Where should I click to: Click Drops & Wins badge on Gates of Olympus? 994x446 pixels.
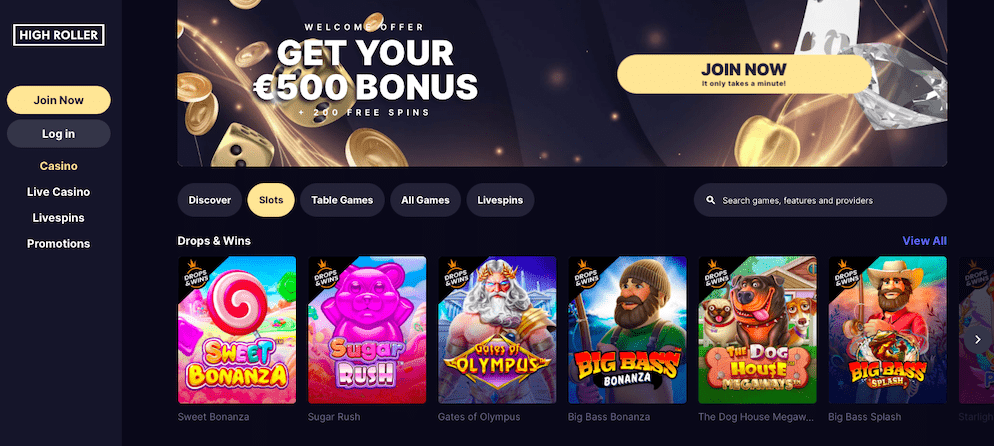pos(455,274)
